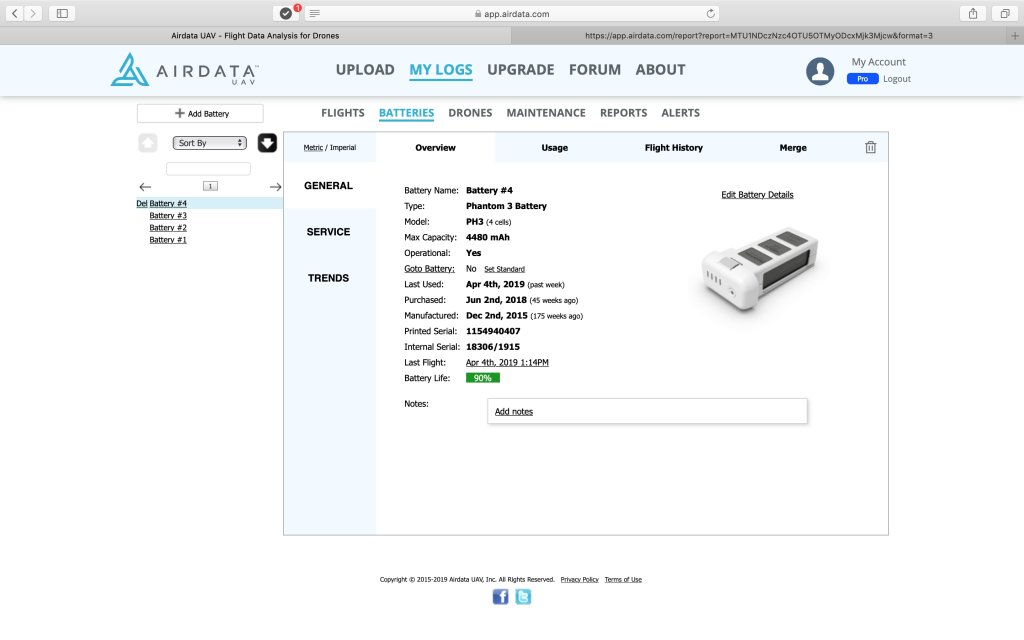Open MY LOGS in the main navigation

pyautogui.click(x=441, y=70)
